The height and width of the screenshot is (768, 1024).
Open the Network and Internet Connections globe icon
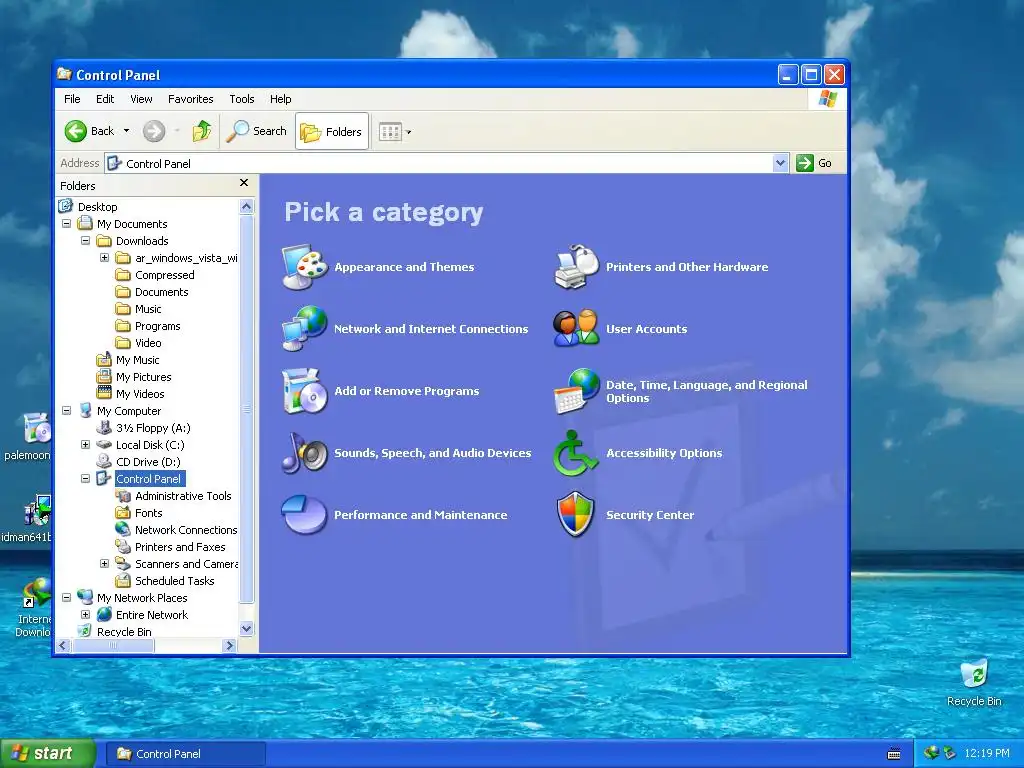click(304, 328)
